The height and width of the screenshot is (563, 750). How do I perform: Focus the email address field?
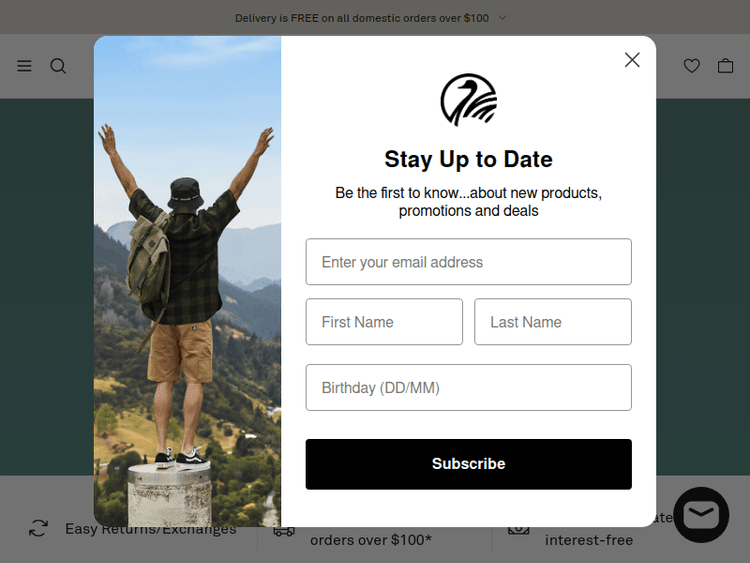(x=469, y=262)
